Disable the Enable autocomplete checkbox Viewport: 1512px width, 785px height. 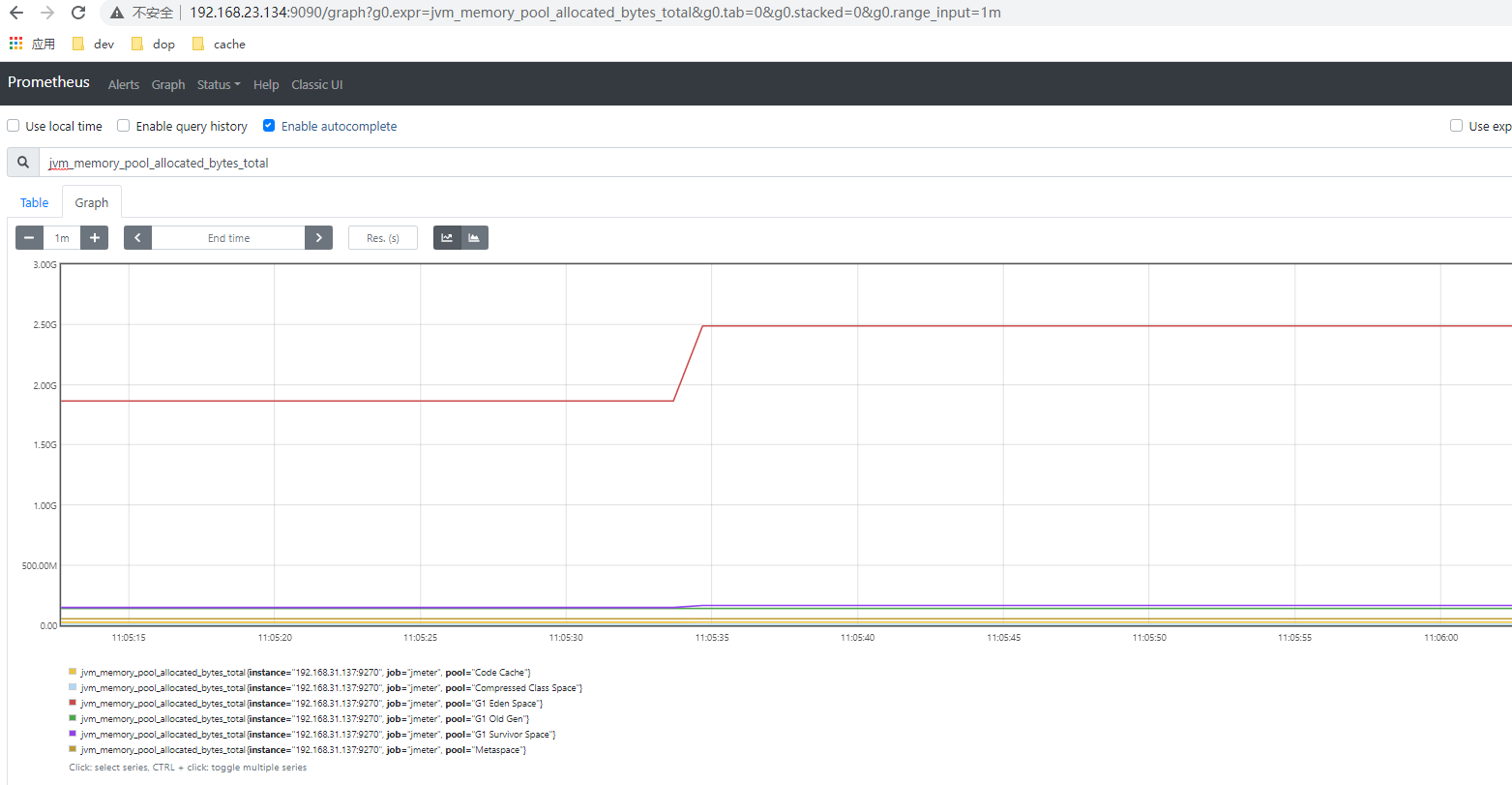coord(269,125)
